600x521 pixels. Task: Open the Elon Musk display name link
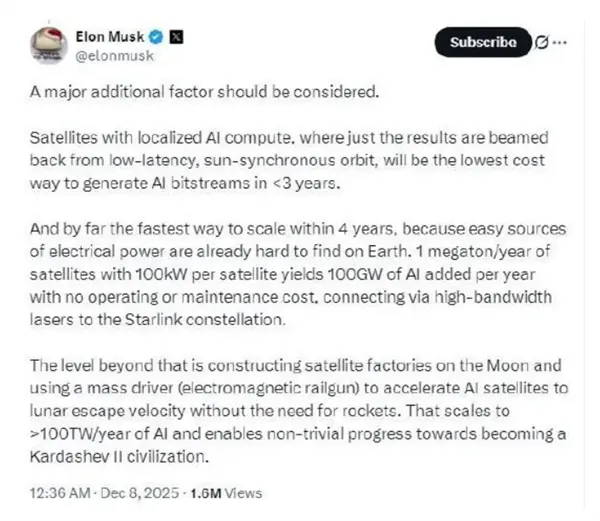point(110,36)
